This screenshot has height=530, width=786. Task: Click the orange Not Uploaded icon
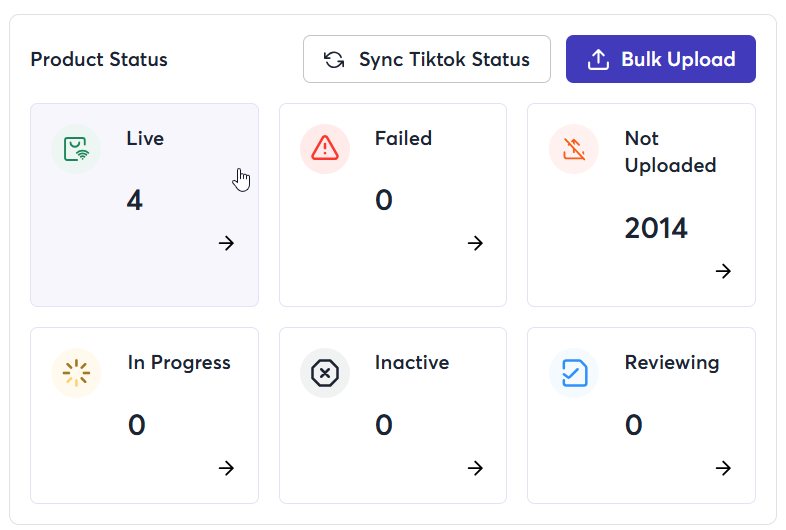[x=574, y=149]
